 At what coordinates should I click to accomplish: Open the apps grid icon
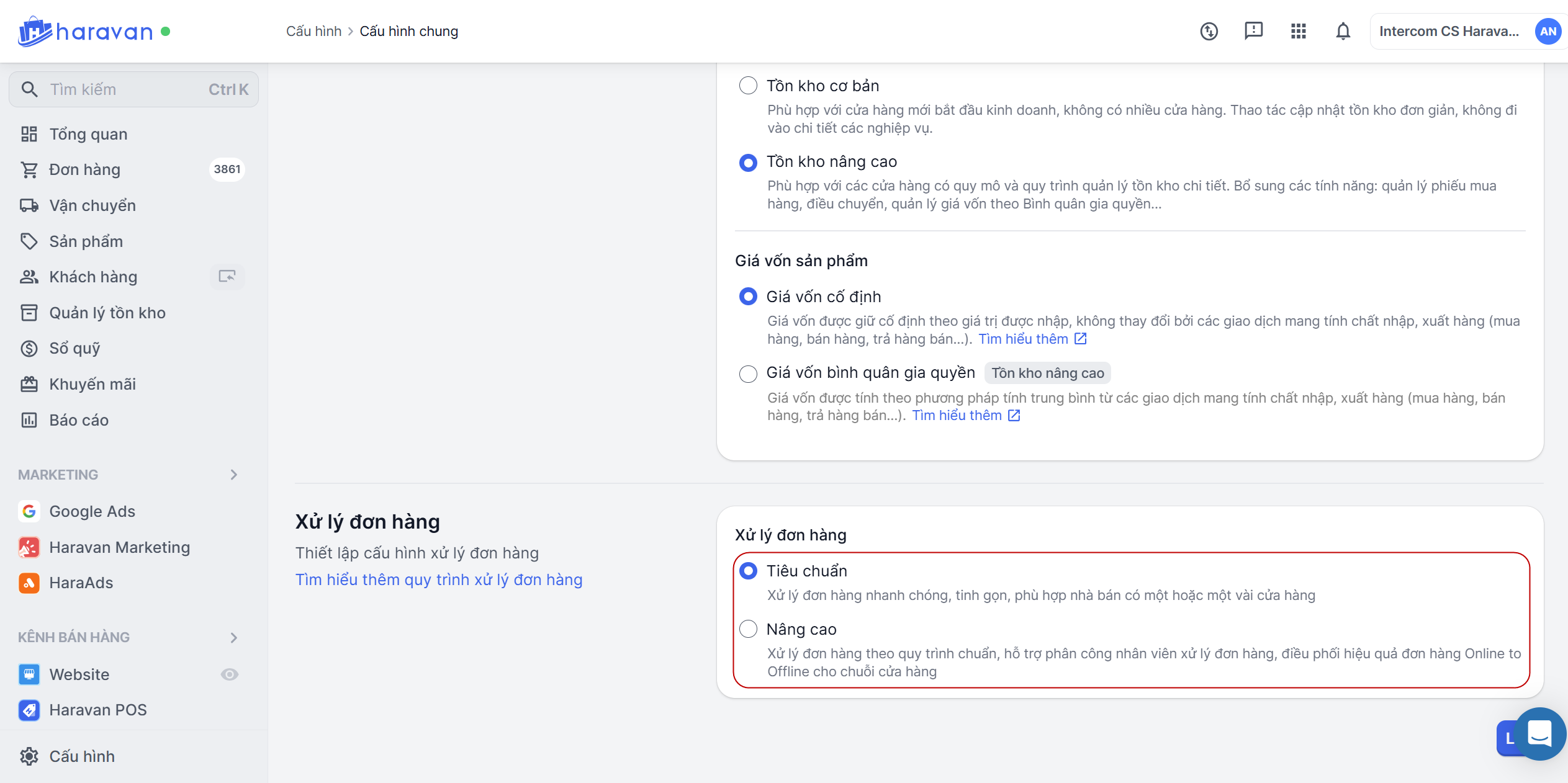[1298, 31]
